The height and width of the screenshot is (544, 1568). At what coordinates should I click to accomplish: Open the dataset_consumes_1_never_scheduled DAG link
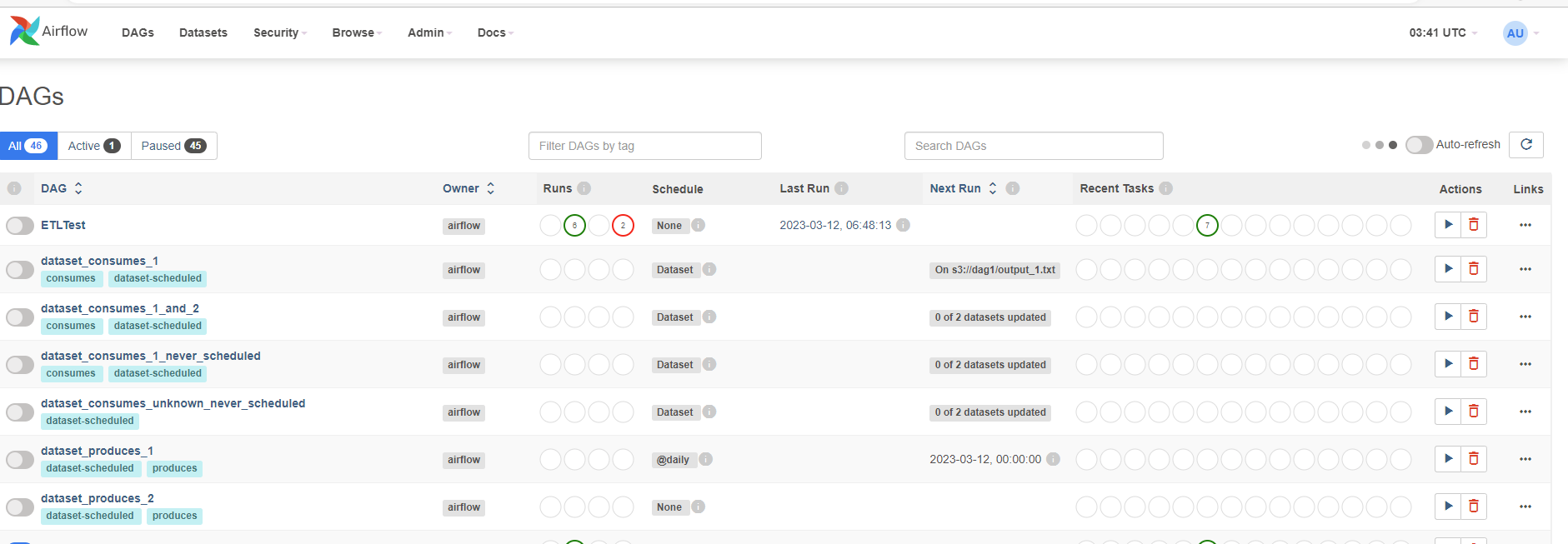click(151, 356)
